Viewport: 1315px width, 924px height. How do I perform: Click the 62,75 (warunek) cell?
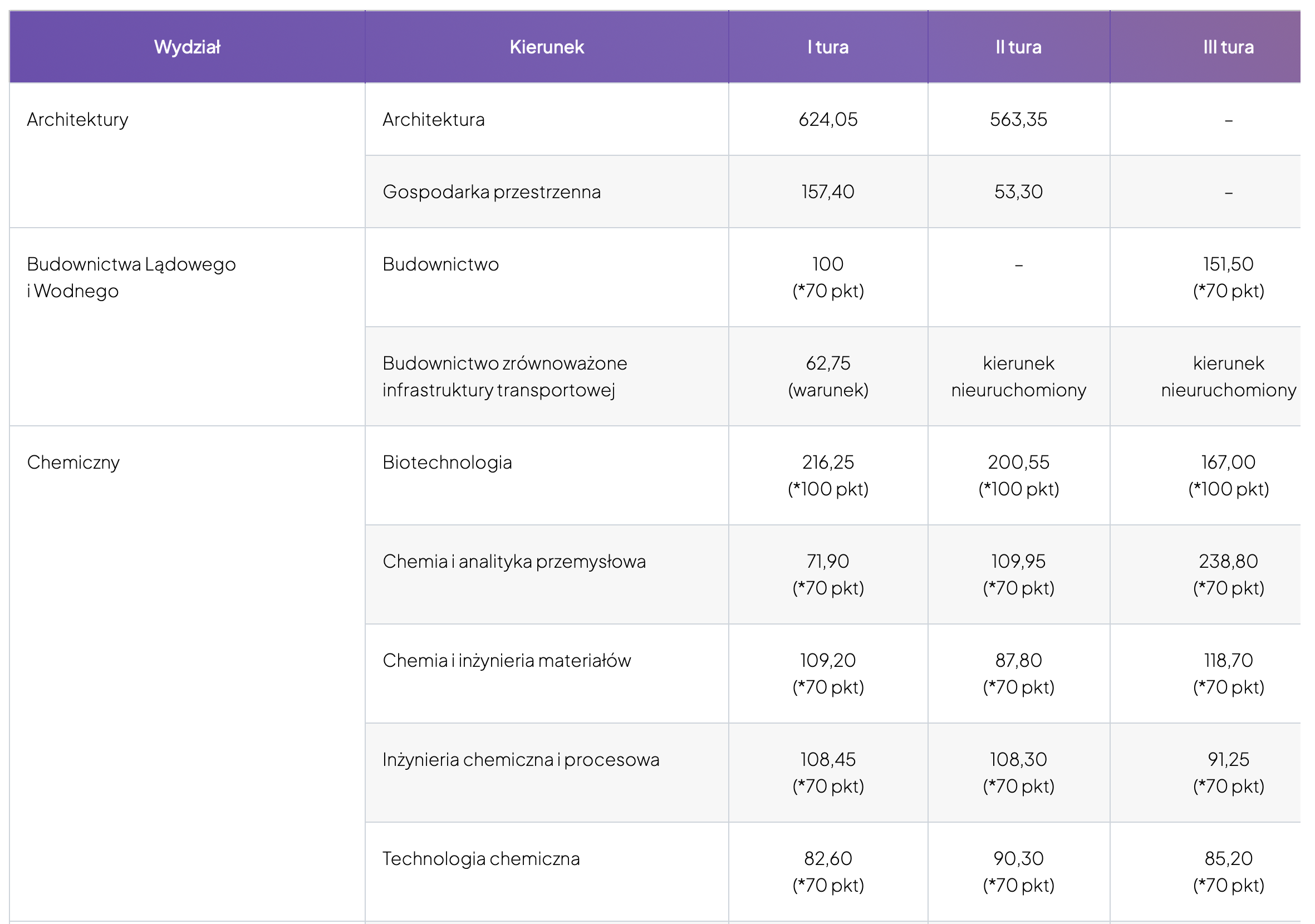tap(828, 377)
